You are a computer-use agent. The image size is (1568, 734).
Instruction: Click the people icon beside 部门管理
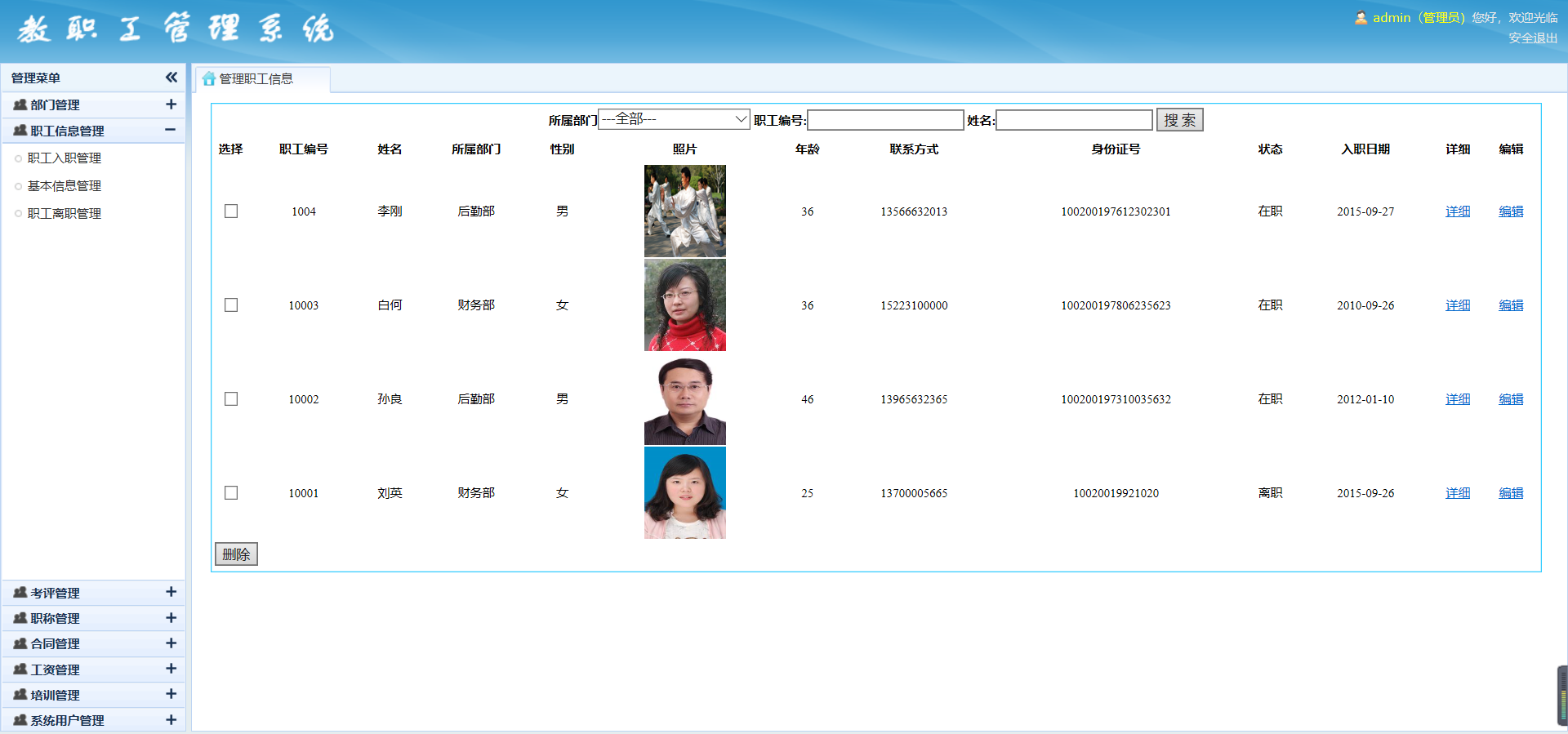[20, 105]
